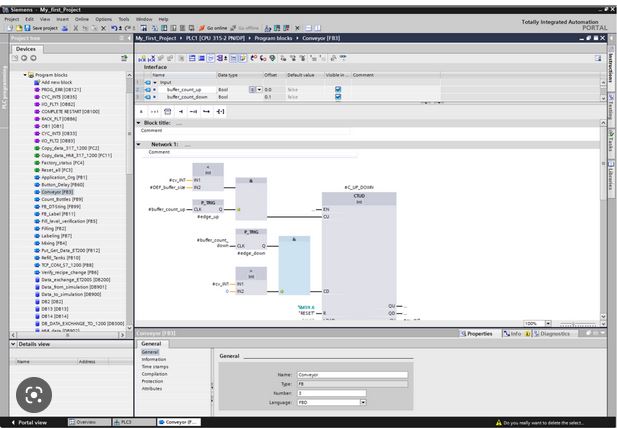Click the Cut scissors icon
The image size is (617, 428).
tap(76, 28)
